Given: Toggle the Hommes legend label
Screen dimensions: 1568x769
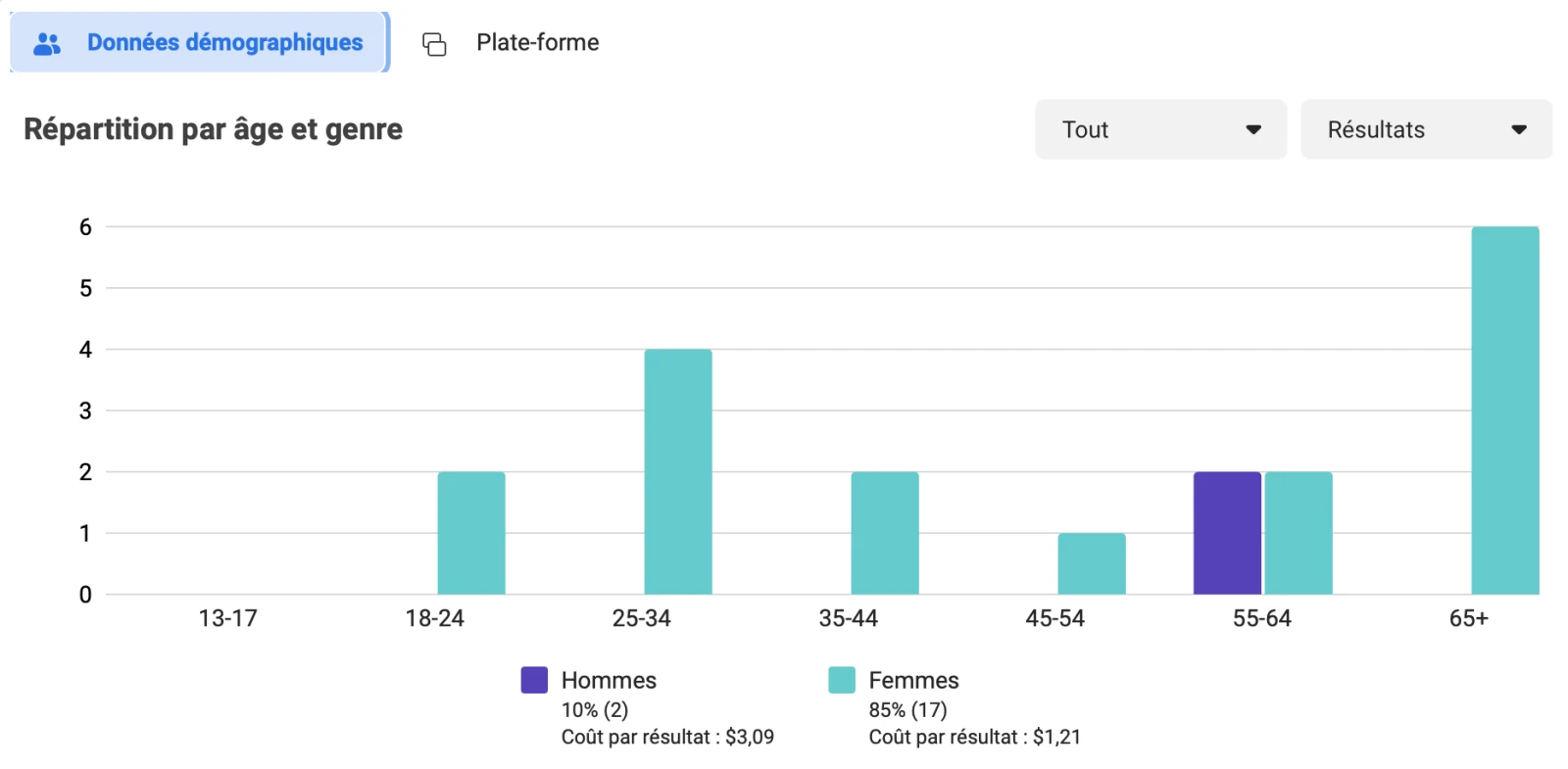Looking at the screenshot, I should pyautogui.click(x=609, y=680).
